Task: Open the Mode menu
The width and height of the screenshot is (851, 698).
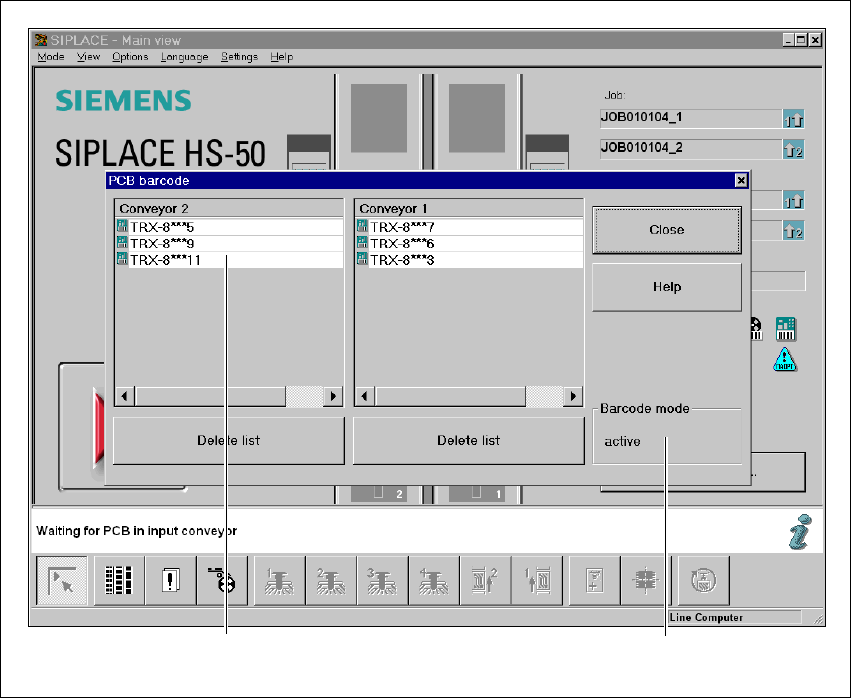Action: [x=50, y=57]
